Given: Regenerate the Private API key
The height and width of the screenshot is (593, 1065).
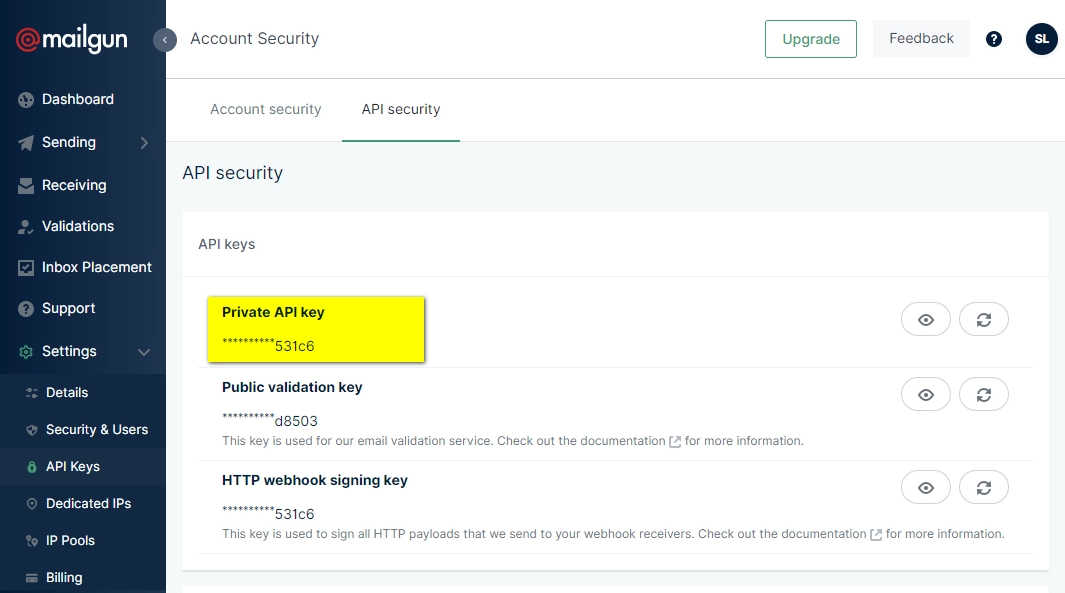Looking at the screenshot, I should pyautogui.click(x=983, y=319).
